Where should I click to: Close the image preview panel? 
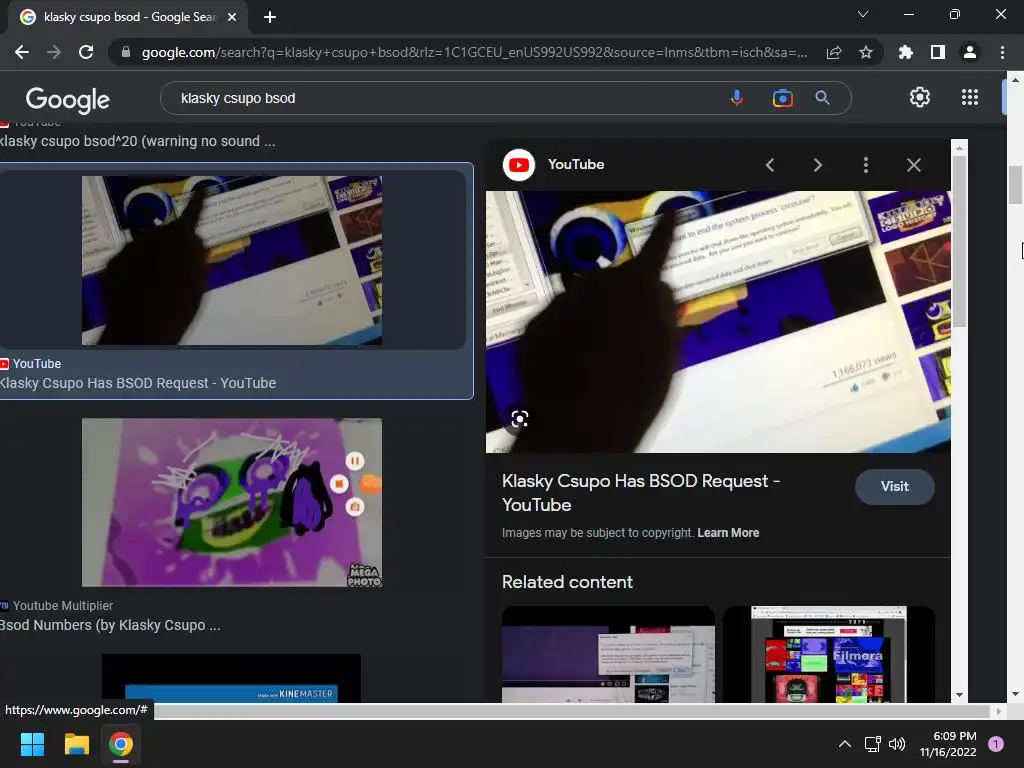pyautogui.click(x=914, y=165)
